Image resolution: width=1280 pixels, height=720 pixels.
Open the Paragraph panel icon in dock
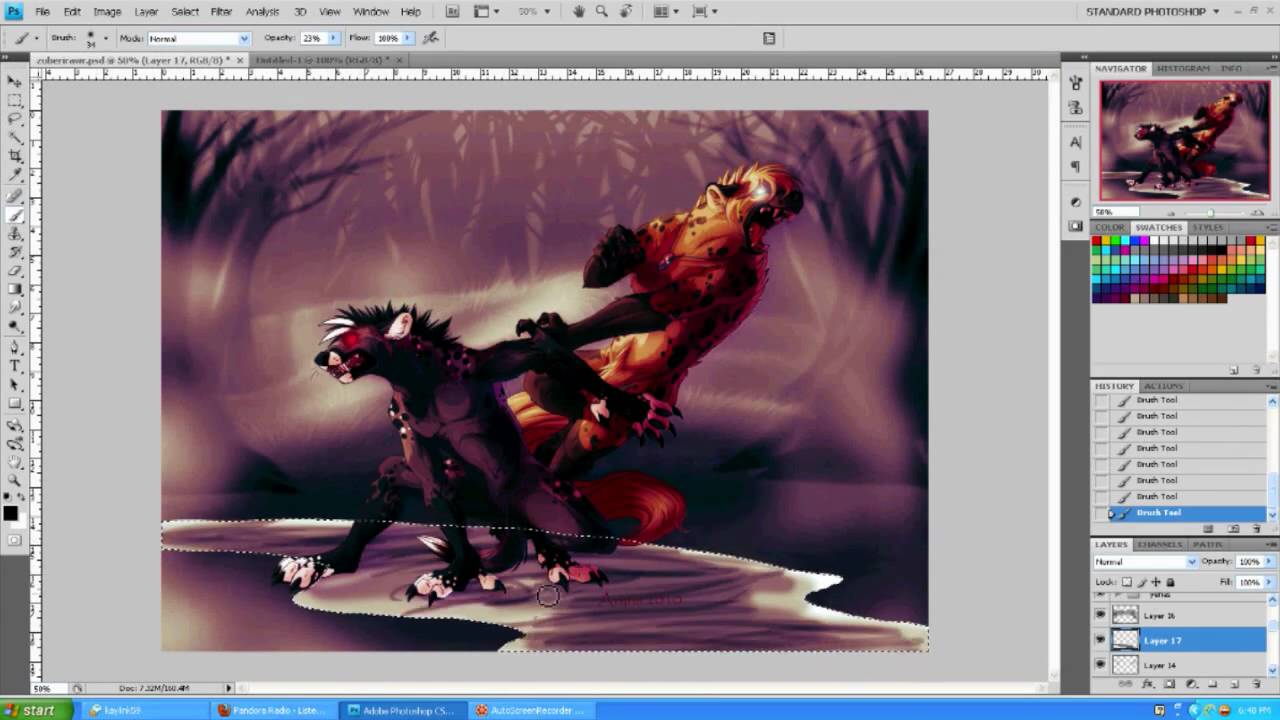click(1075, 167)
